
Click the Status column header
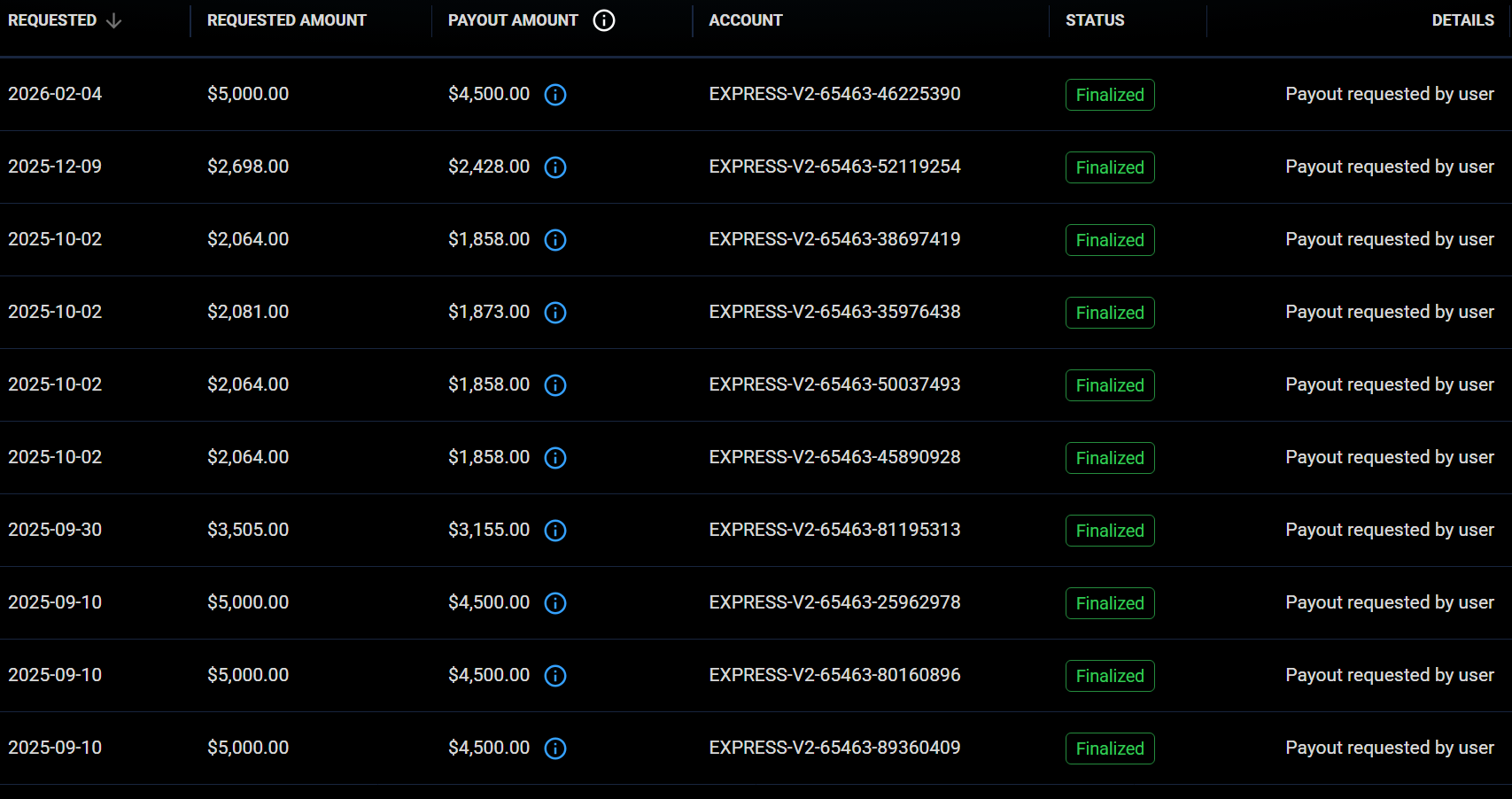[1095, 20]
